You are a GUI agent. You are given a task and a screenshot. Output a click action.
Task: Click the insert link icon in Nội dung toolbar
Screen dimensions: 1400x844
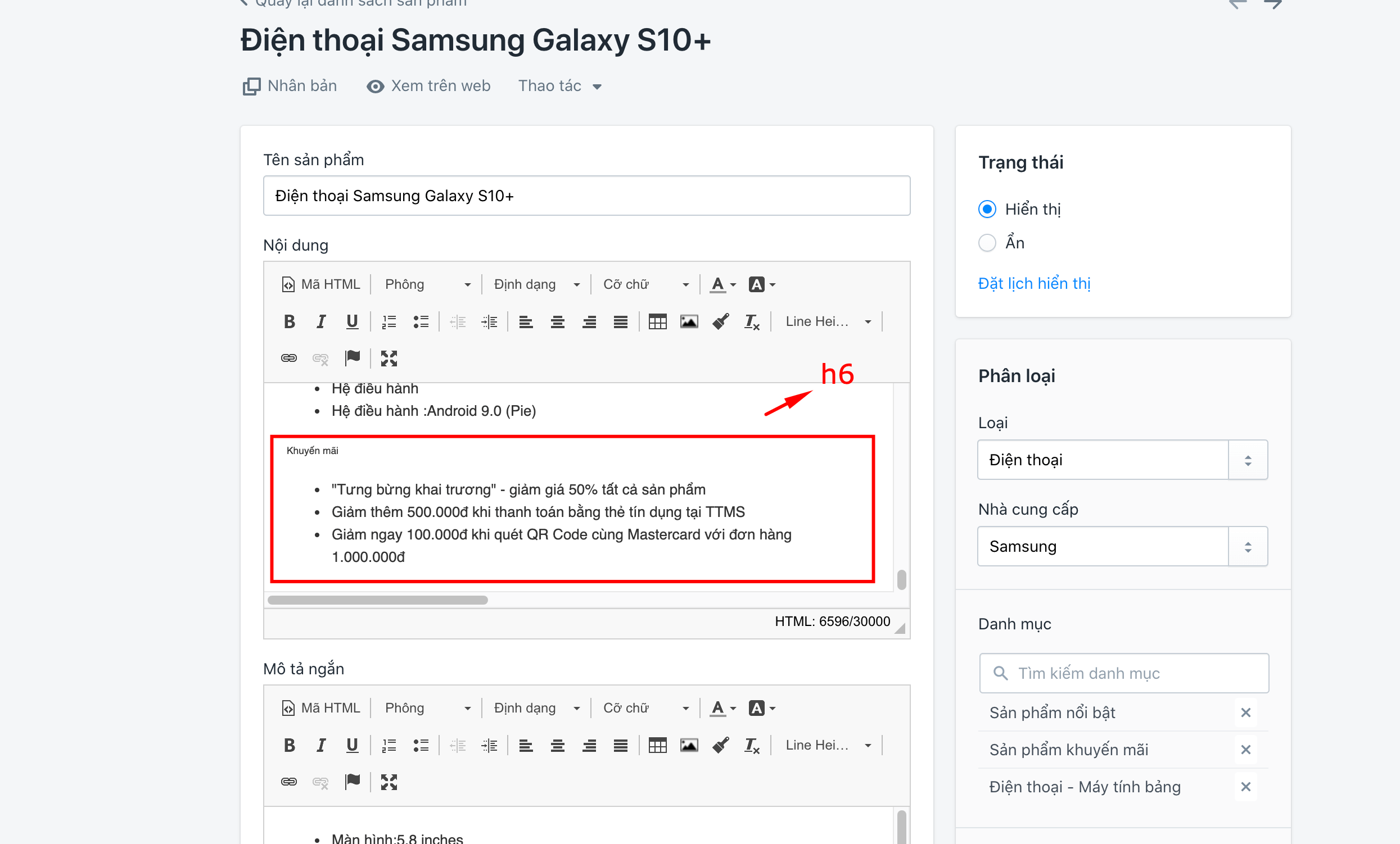pyautogui.click(x=289, y=358)
